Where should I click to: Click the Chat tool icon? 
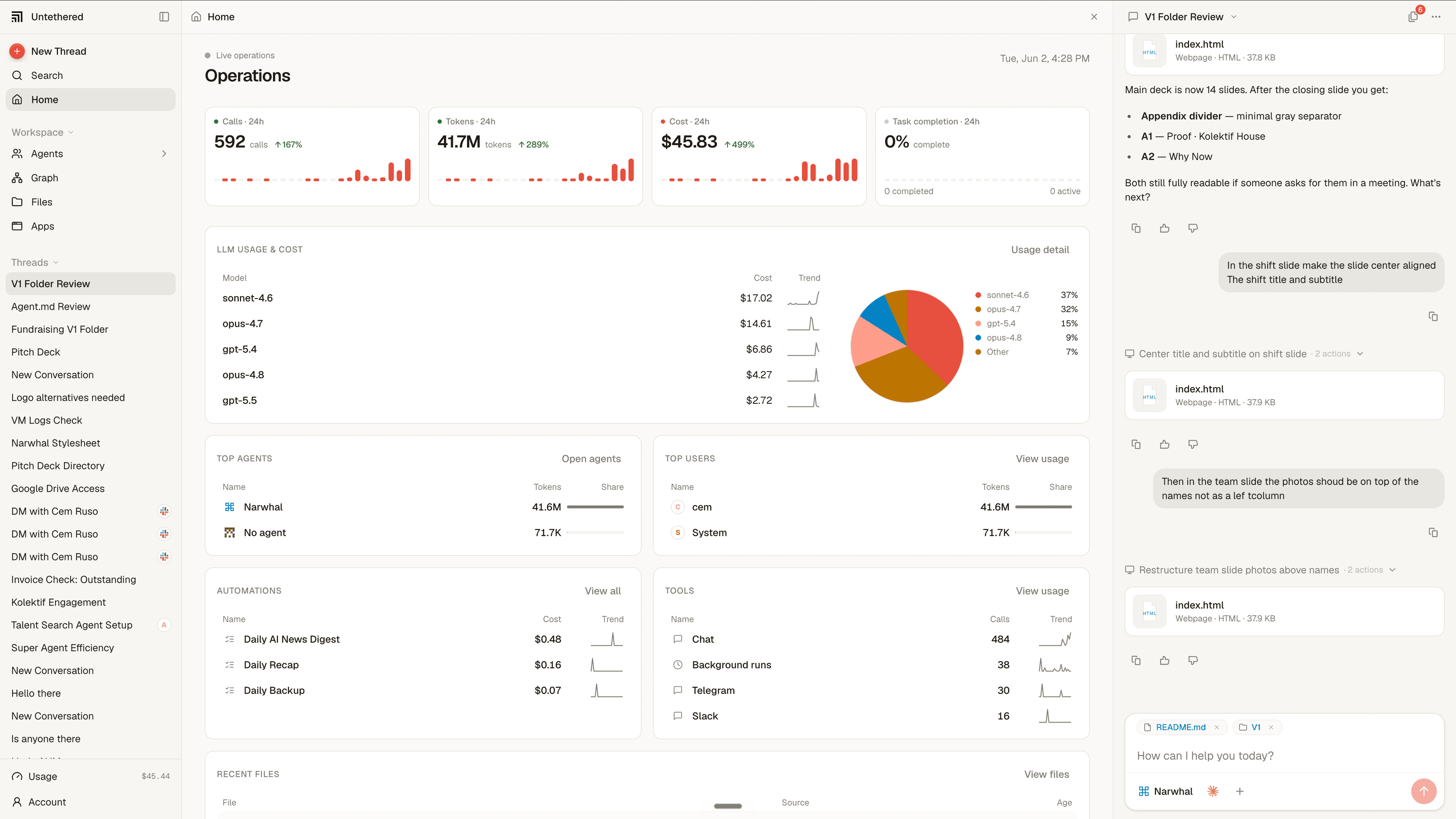678,640
